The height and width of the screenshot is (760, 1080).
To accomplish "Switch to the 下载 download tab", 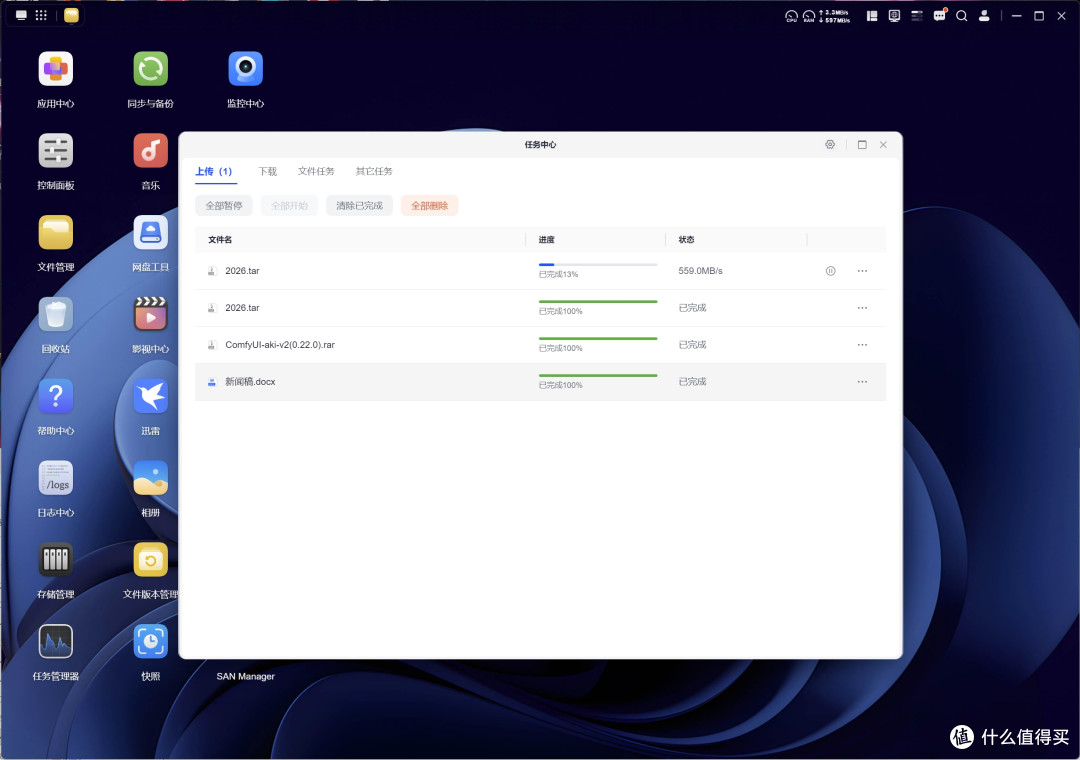I will click(x=267, y=171).
